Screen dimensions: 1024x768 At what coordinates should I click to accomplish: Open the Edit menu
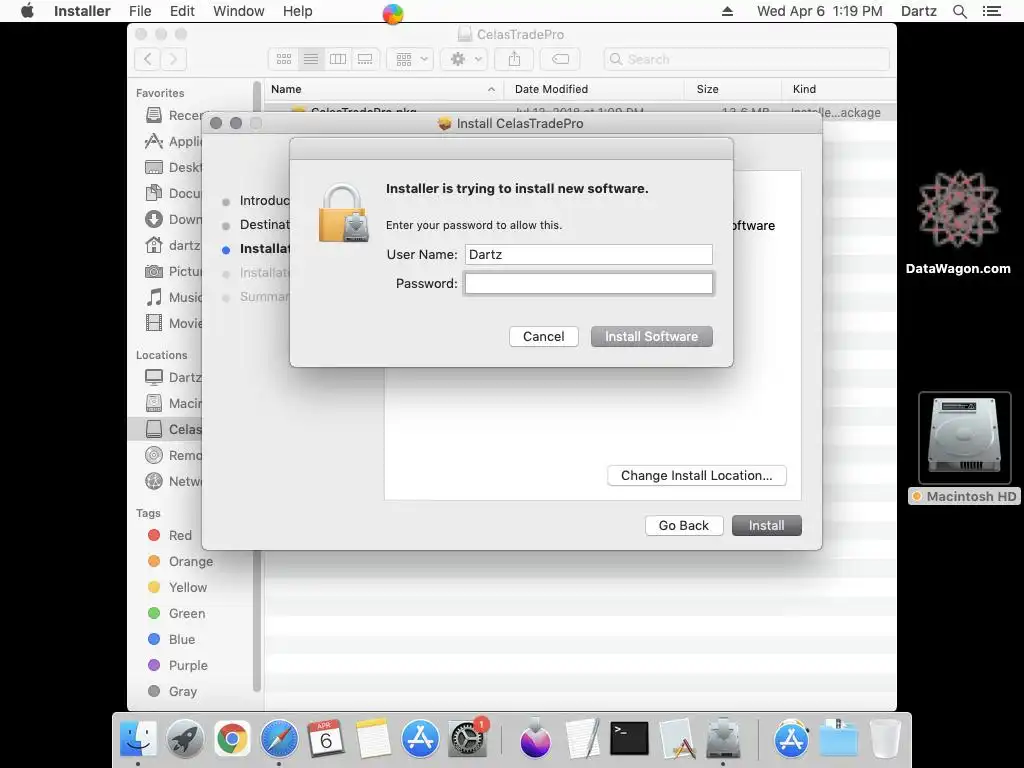[x=182, y=11]
